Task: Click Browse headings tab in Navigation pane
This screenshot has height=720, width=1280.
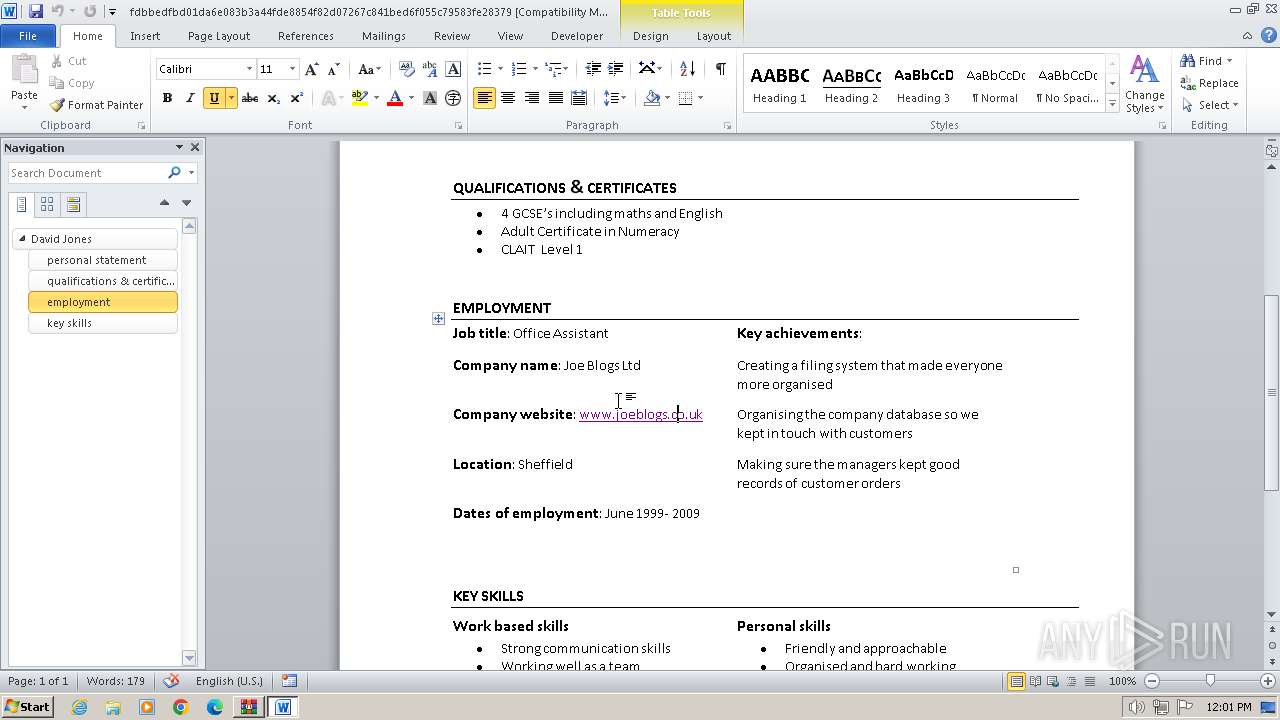Action: click(21, 204)
